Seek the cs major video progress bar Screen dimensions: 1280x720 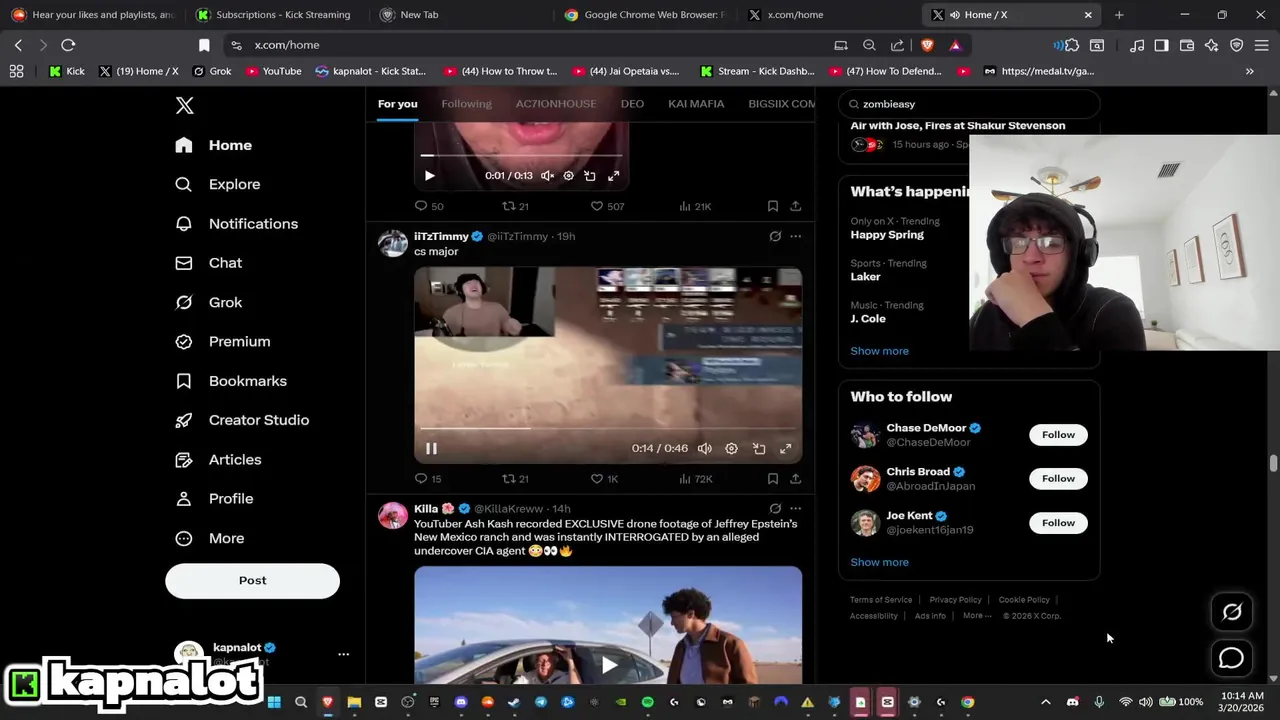pos(608,428)
